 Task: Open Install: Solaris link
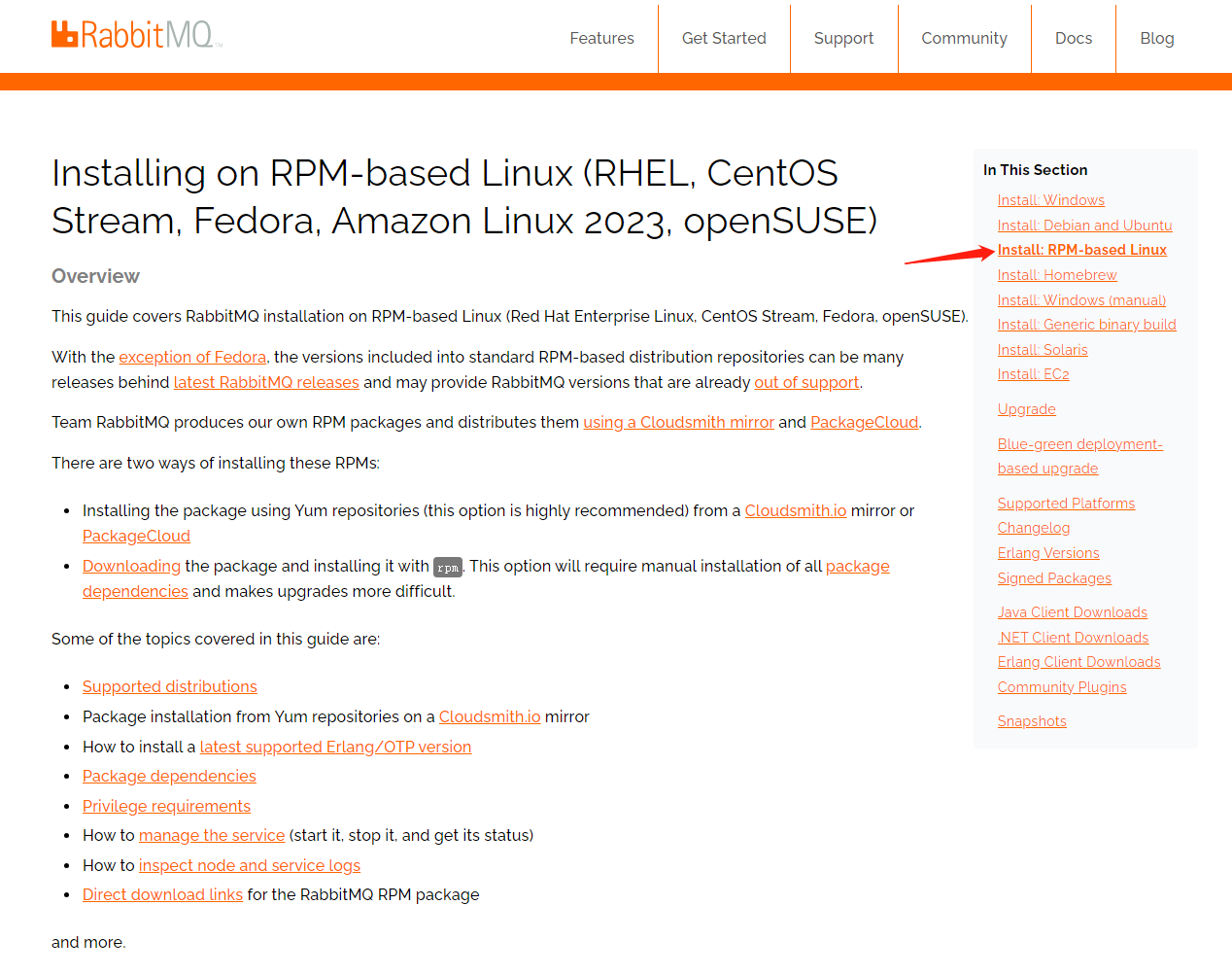(x=1043, y=350)
